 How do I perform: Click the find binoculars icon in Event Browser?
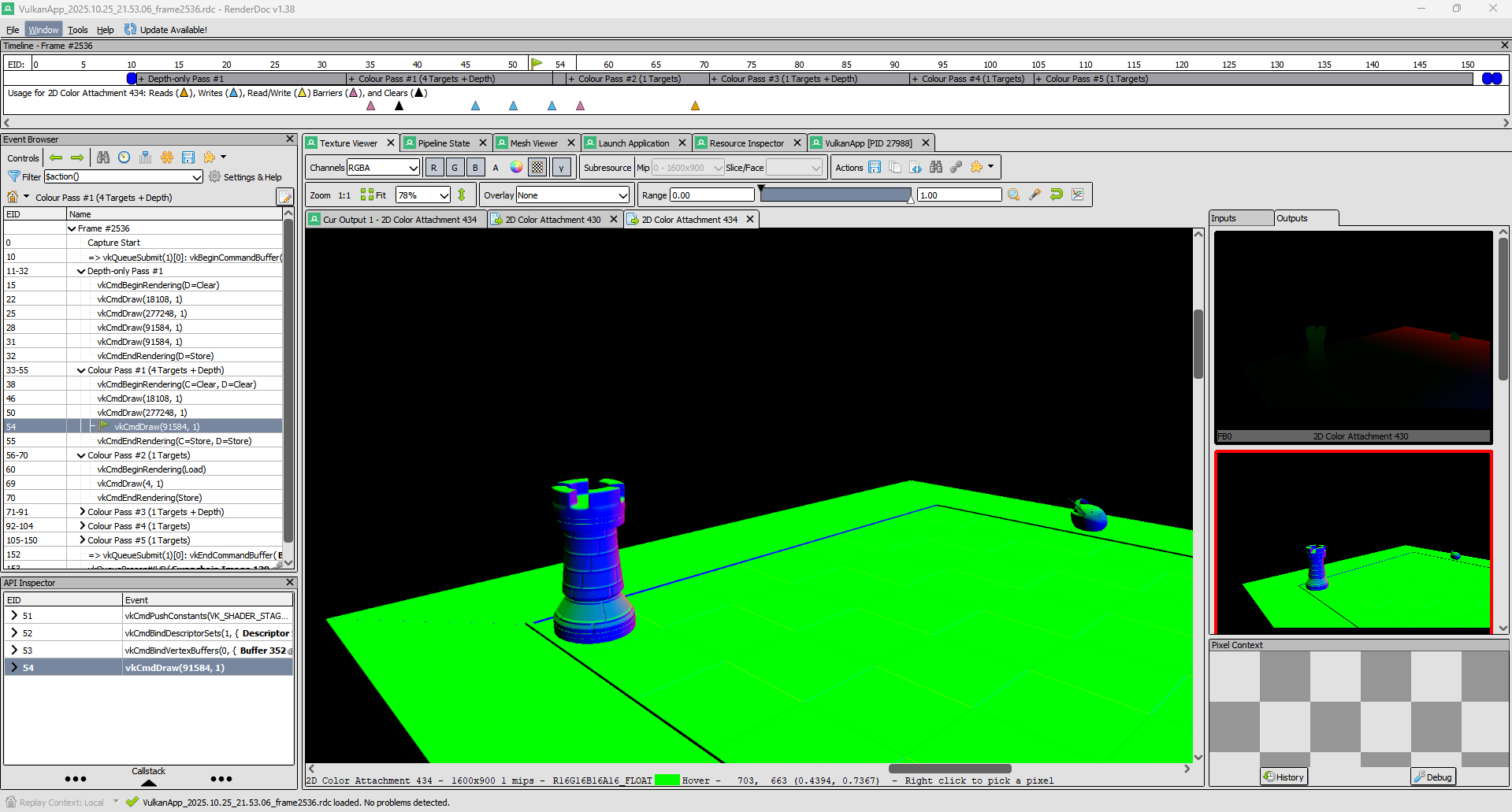coord(103,158)
